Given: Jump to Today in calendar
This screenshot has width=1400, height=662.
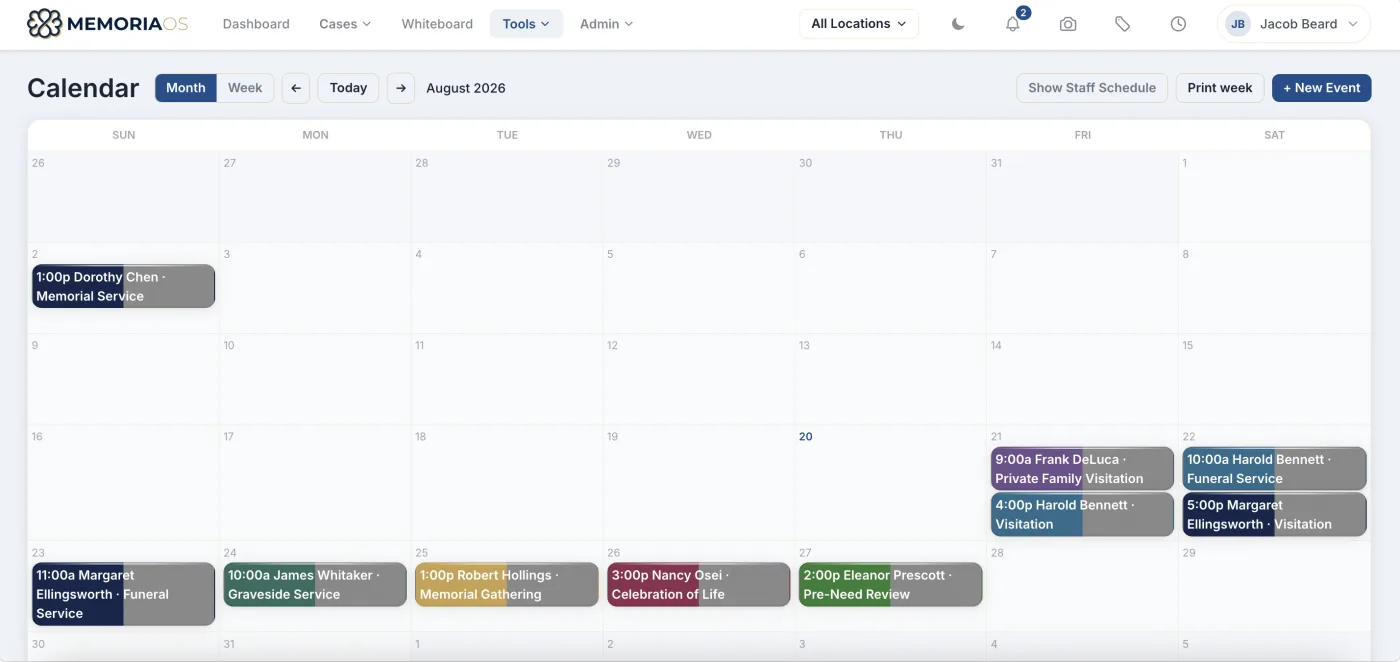Looking at the screenshot, I should [348, 88].
